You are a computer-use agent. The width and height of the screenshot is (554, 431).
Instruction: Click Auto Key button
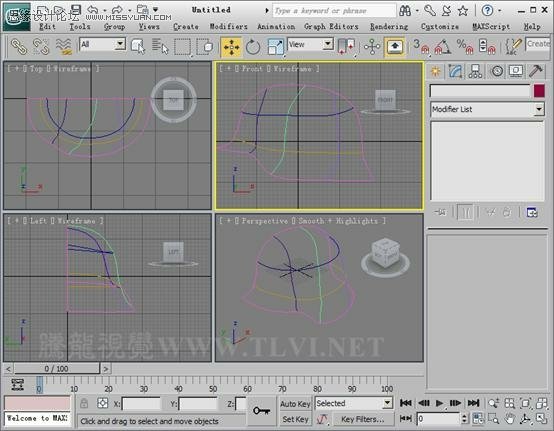[x=295, y=403]
